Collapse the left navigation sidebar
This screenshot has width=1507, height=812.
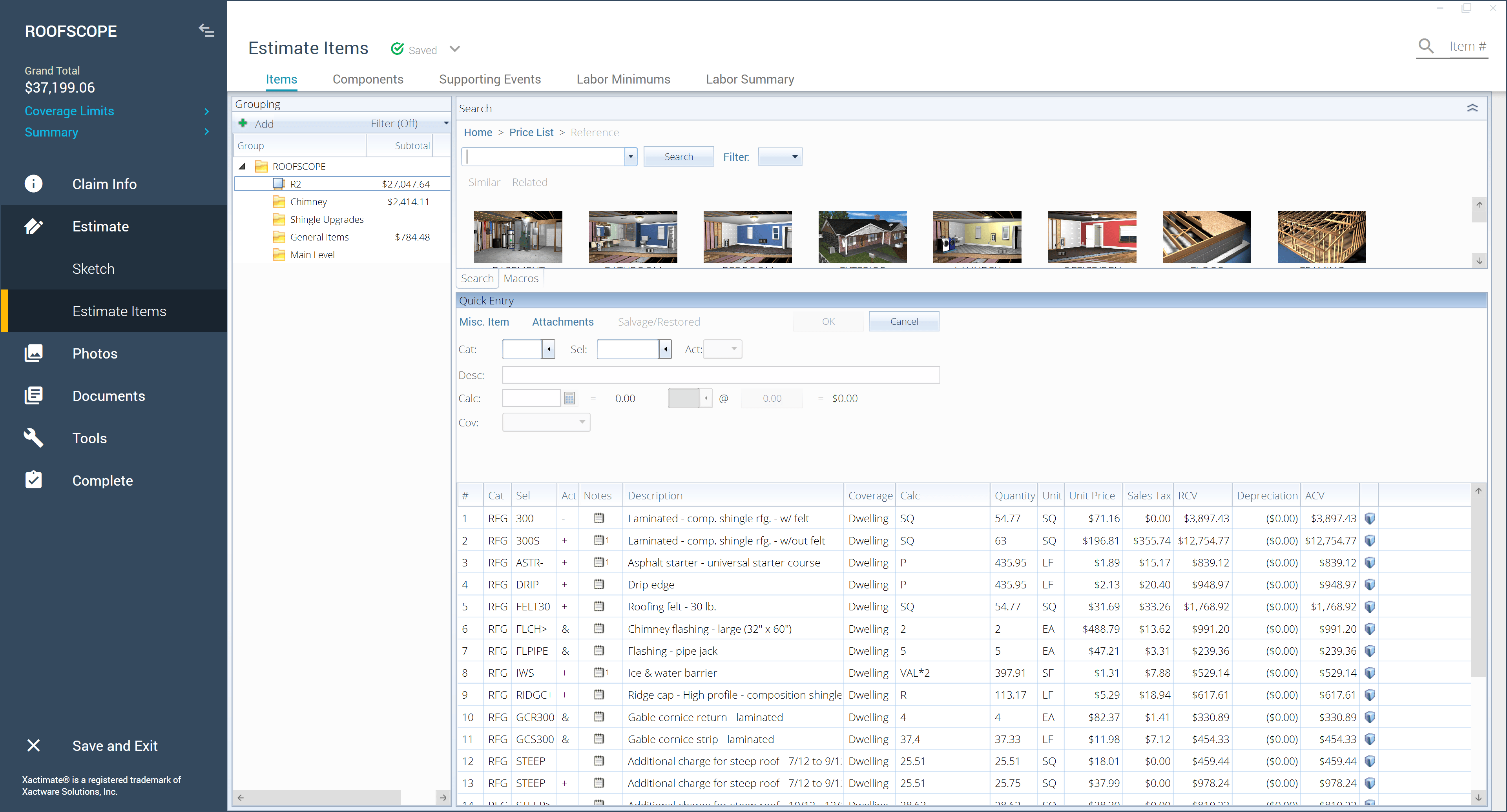coord(206,30)
